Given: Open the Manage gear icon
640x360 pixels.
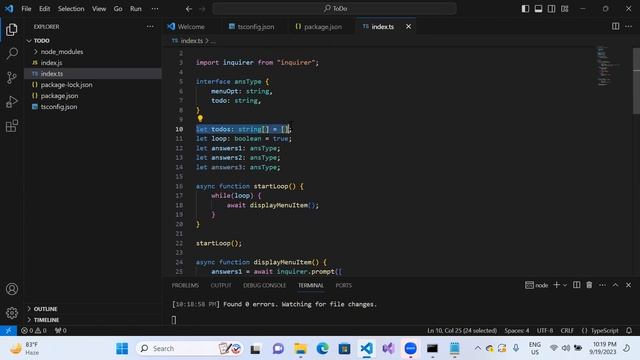Looking at the screenshot, I should click(x=12, y=313).
